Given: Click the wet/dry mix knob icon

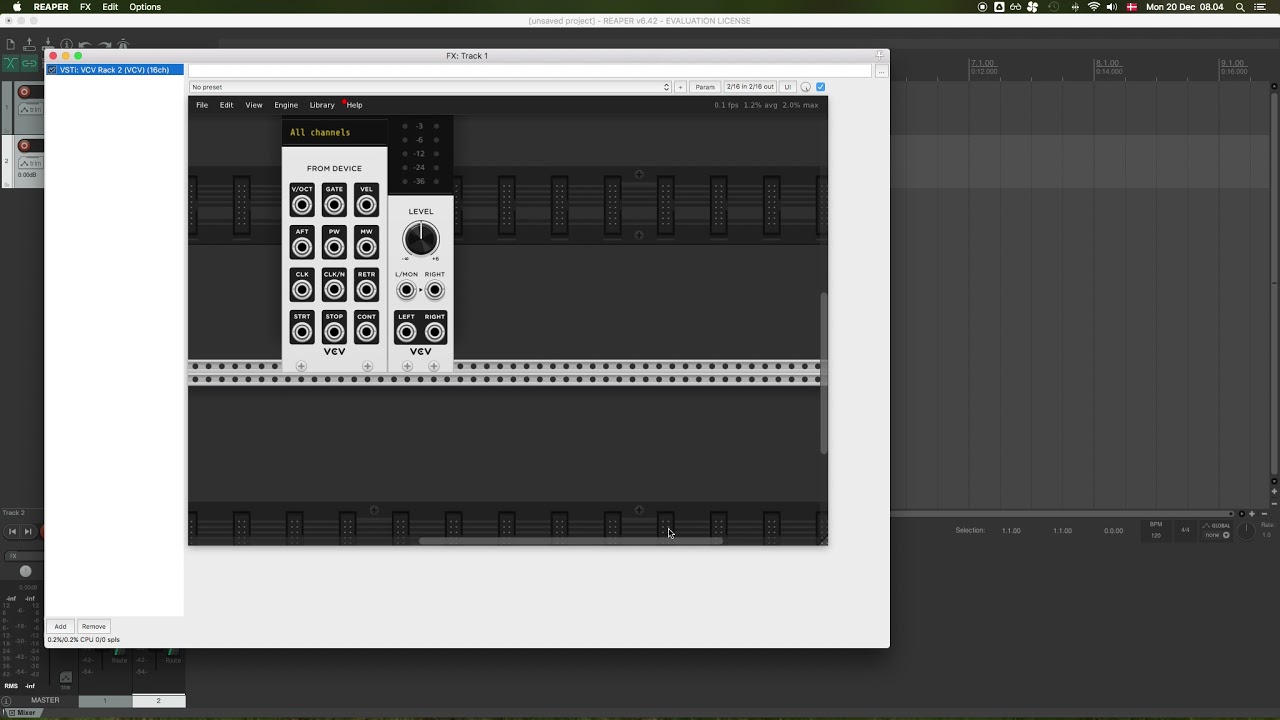Looking at the screenshot, I should point(806,87).
